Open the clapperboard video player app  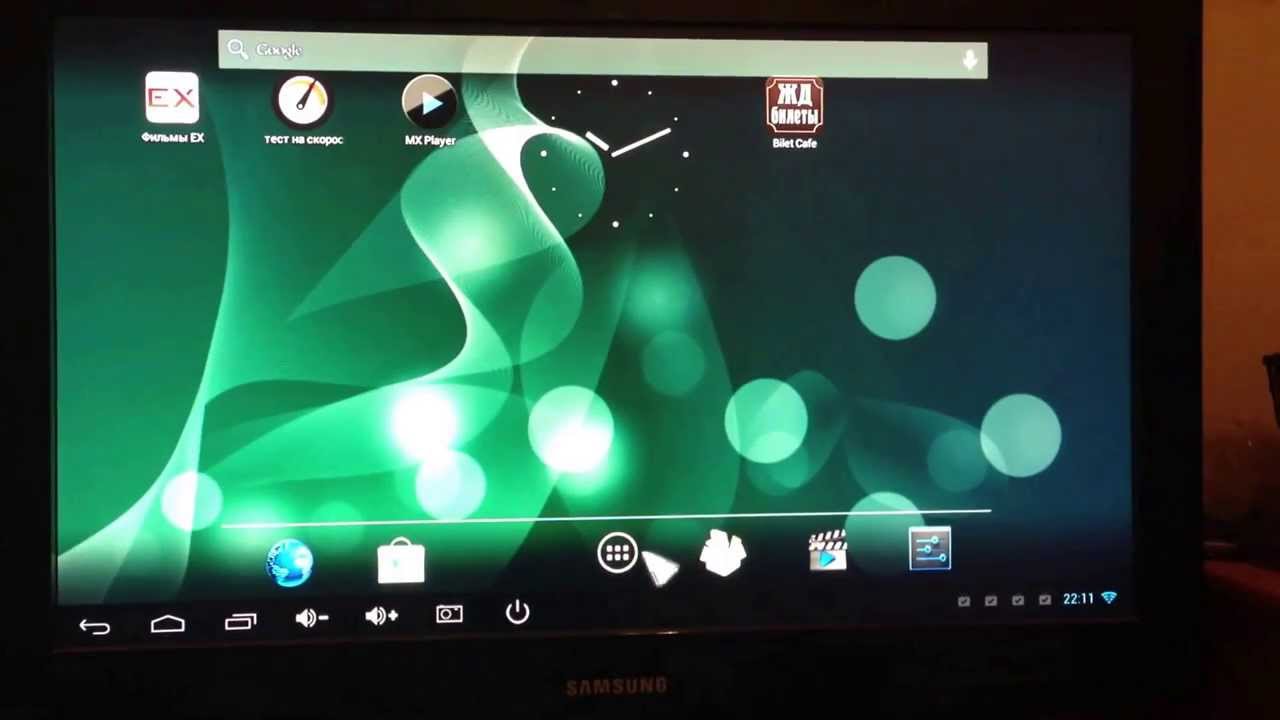point(827,551)
